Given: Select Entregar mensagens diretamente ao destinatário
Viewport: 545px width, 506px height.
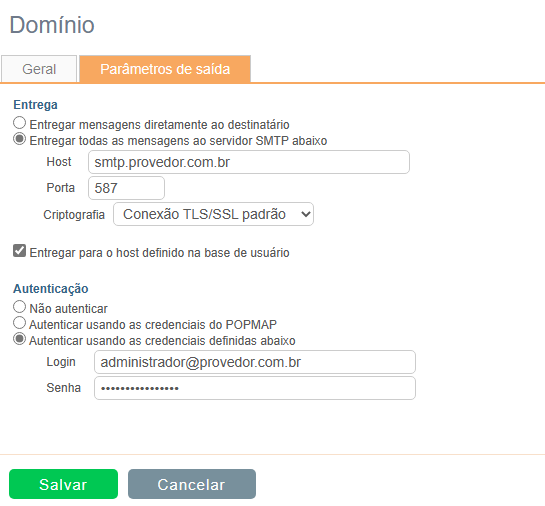Looking at the screenshot, I should (19, 123).
